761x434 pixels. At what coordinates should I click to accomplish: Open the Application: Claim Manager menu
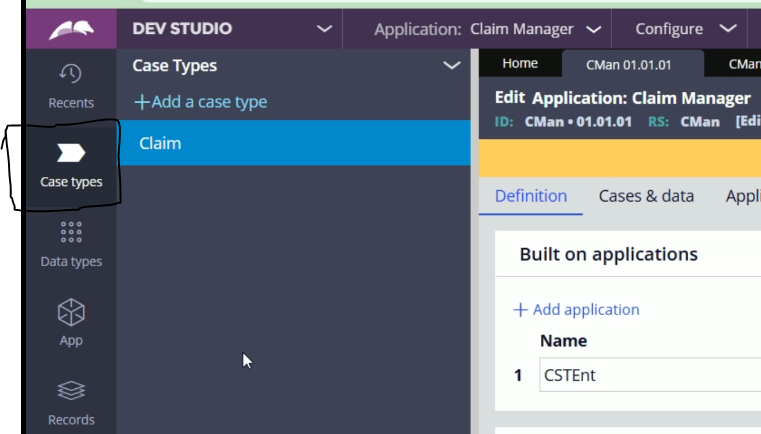pos(487,29)
